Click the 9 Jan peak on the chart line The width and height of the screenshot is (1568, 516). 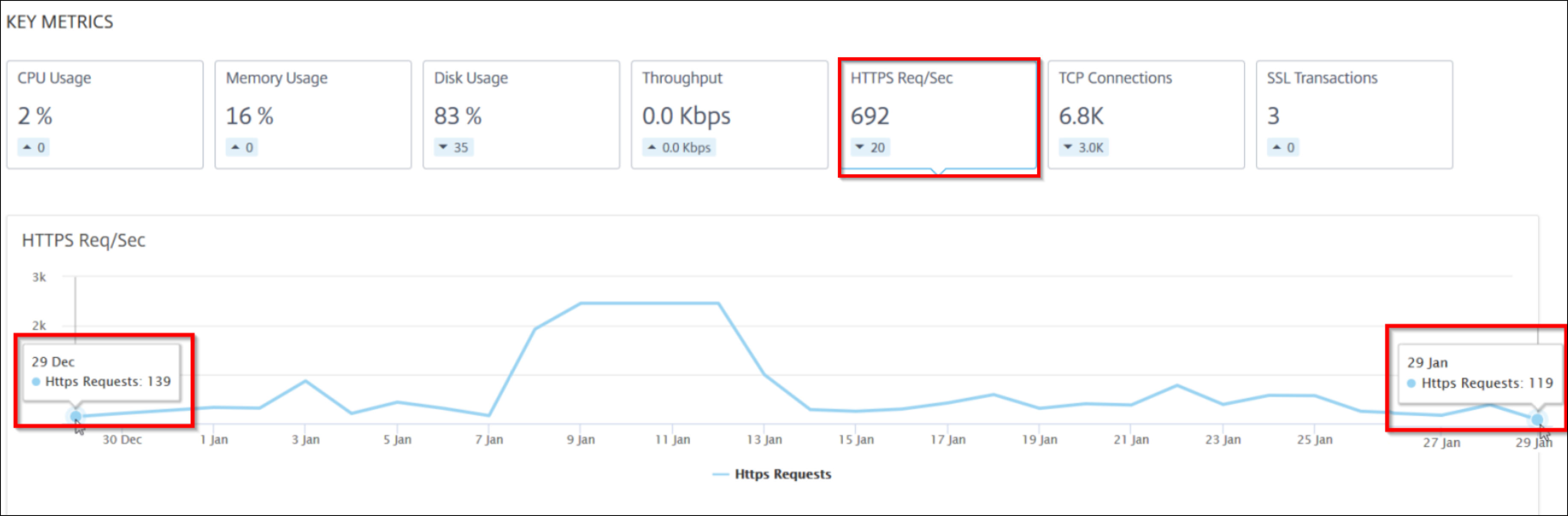pyautogui.click(x=581, y=303)
